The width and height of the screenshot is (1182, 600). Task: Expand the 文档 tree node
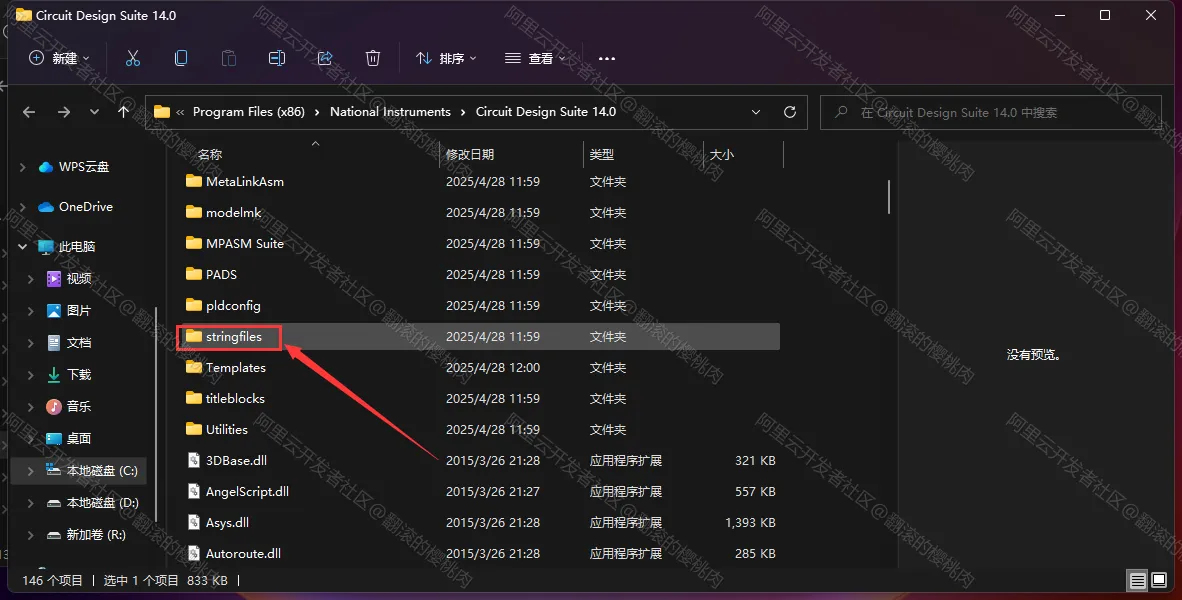(x=31, y=342)
